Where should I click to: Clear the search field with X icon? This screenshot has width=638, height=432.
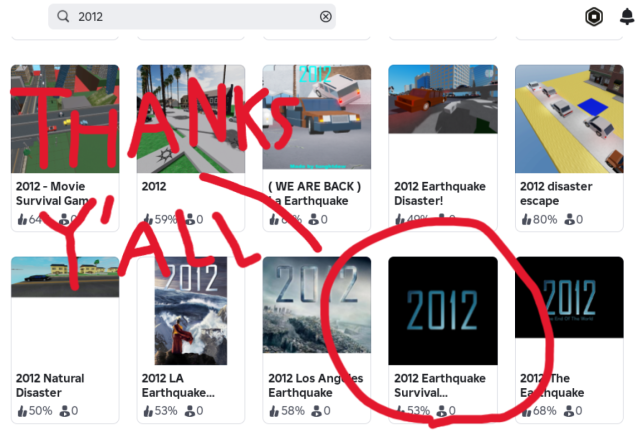coord(326,17)
